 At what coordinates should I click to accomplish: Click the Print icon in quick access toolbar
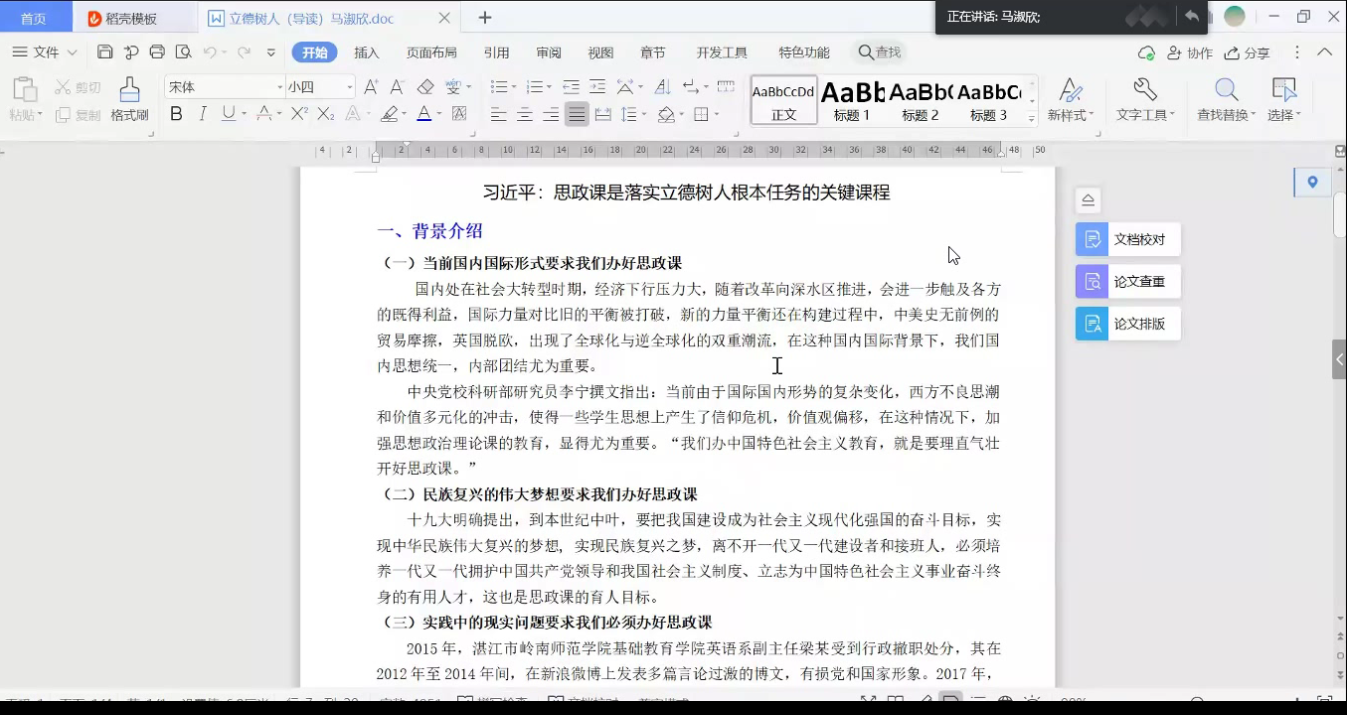click(157, 52)
